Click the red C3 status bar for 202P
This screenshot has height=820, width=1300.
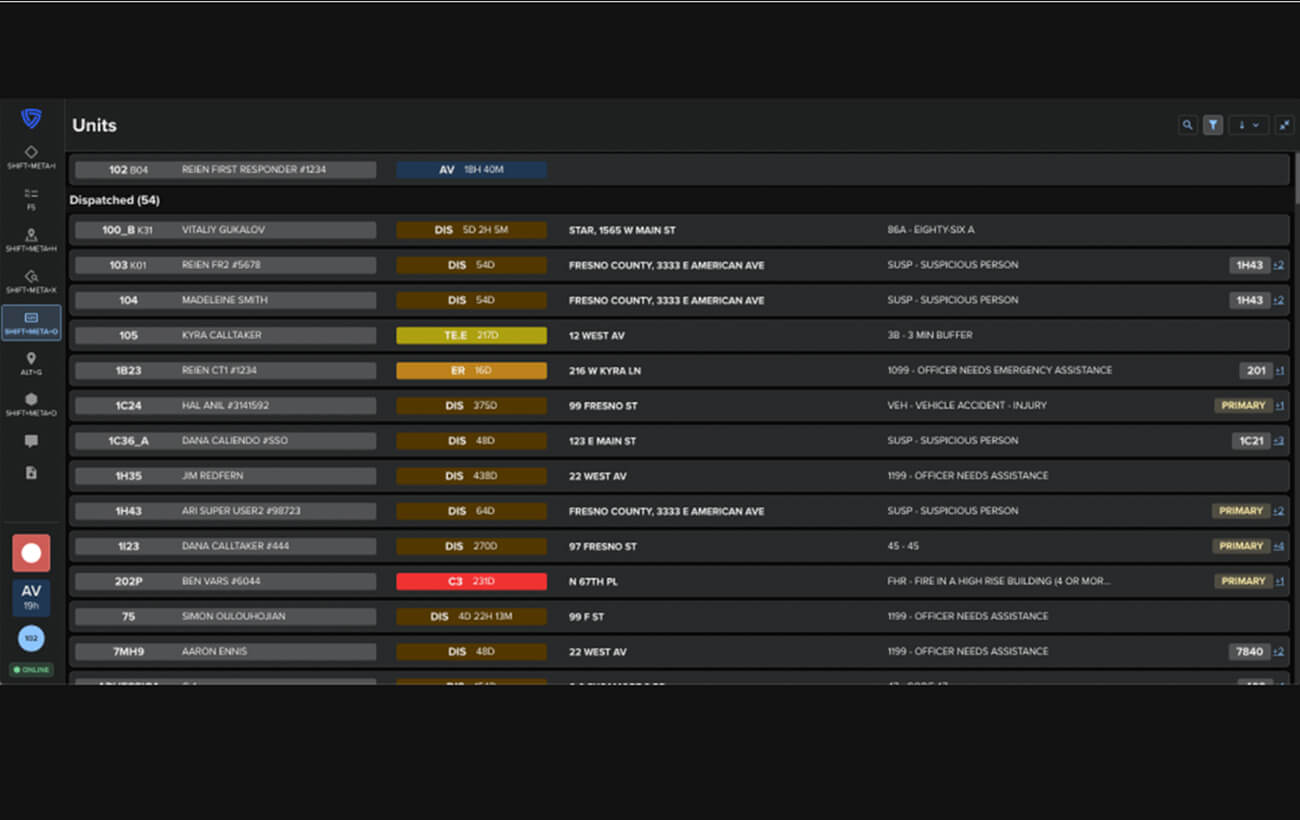point(471,581)
